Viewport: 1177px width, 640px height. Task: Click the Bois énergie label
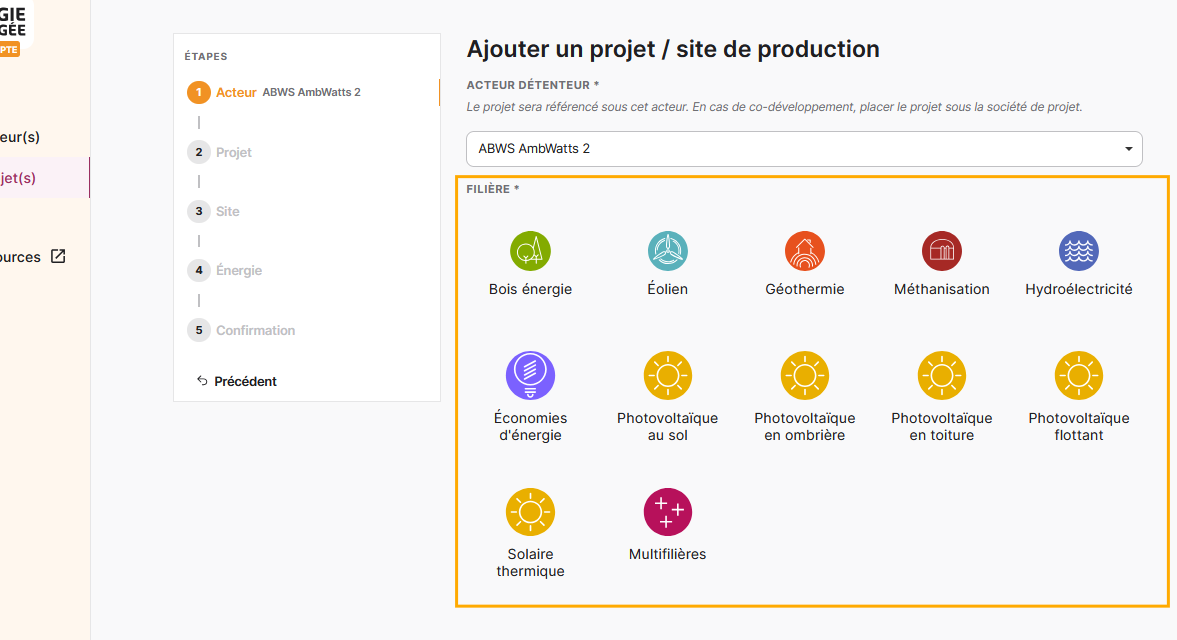click(x=530, y=289)
